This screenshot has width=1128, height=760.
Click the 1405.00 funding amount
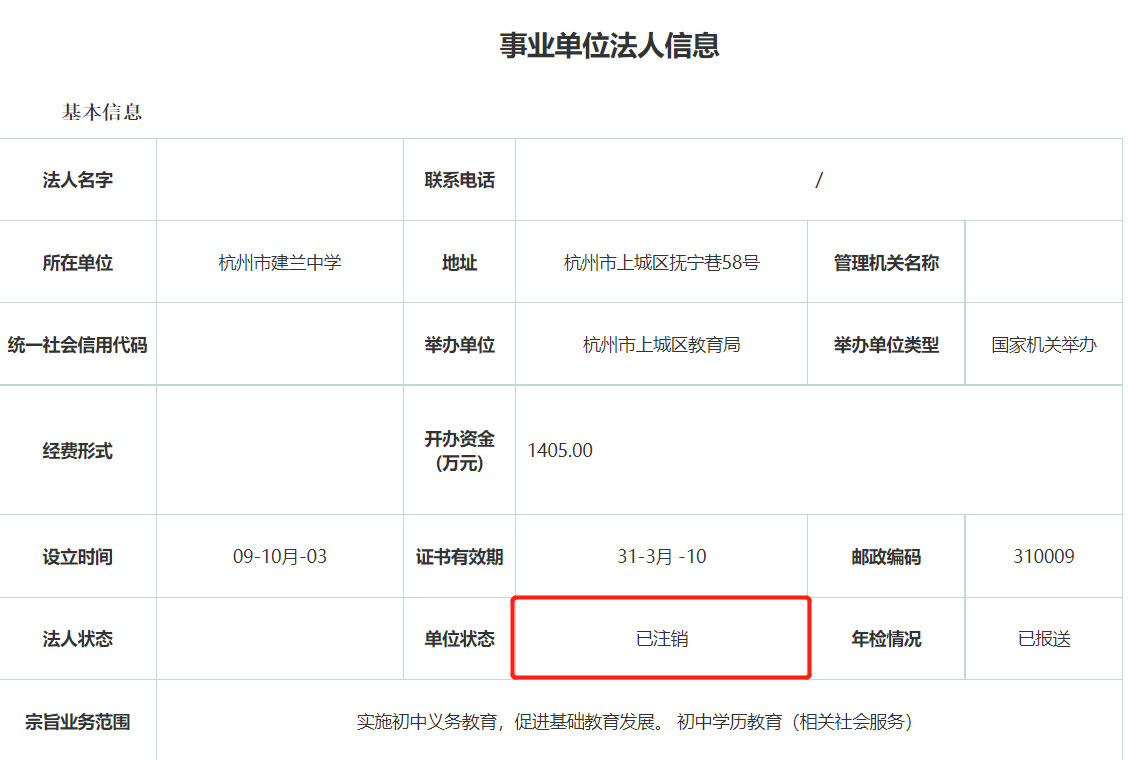(560, 451)
